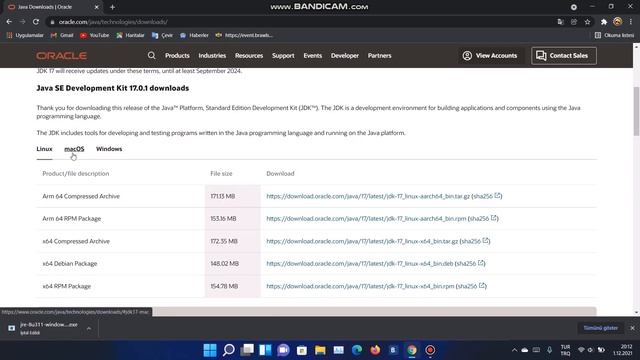Screen dimensions: 640x360
Task: Open Task View on taskbar
Action: click(247, 350)
